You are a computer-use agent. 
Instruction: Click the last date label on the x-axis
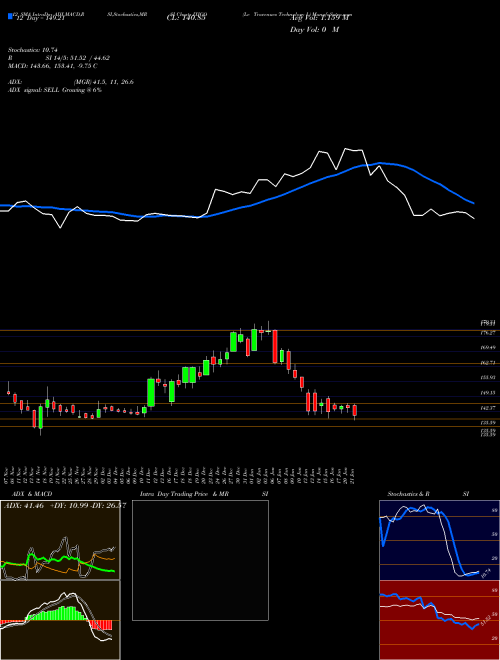click(x=351, y=475)
